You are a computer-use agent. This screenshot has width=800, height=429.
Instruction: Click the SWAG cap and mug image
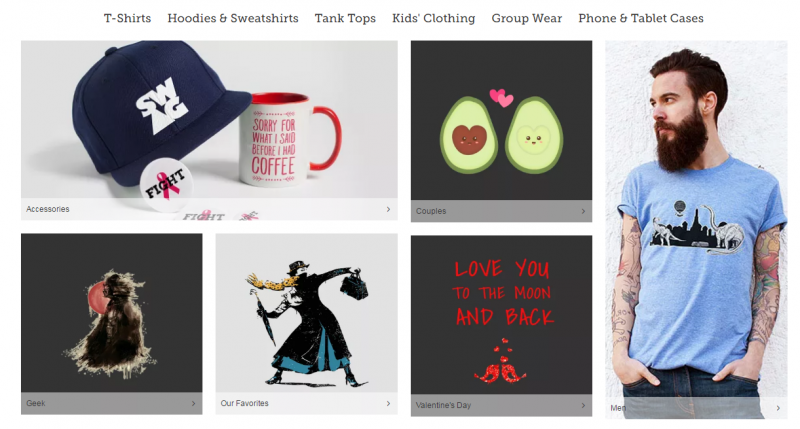[x=209, y=119]
